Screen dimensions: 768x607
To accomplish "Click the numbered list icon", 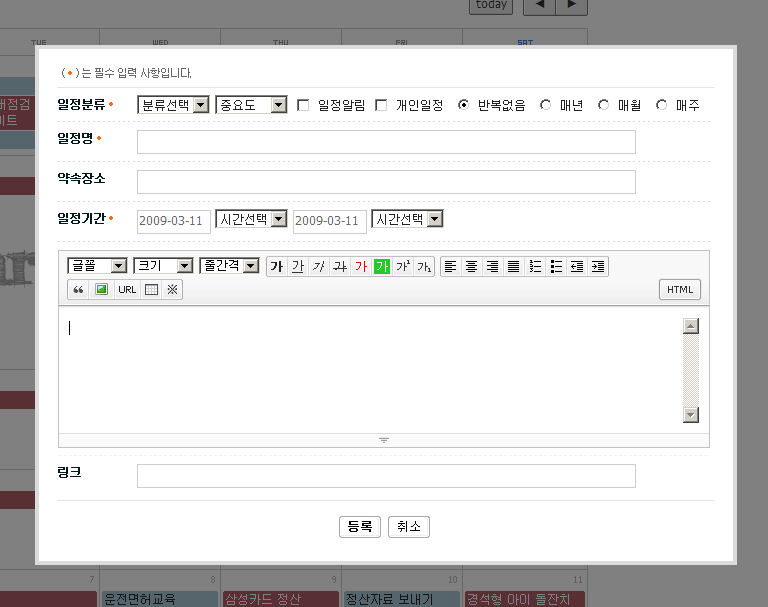I will click(x=535, y=266).
